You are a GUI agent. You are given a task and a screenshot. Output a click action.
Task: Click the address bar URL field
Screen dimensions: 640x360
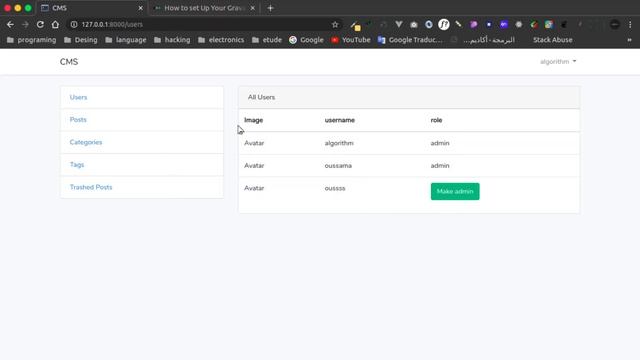pos(204,24)
